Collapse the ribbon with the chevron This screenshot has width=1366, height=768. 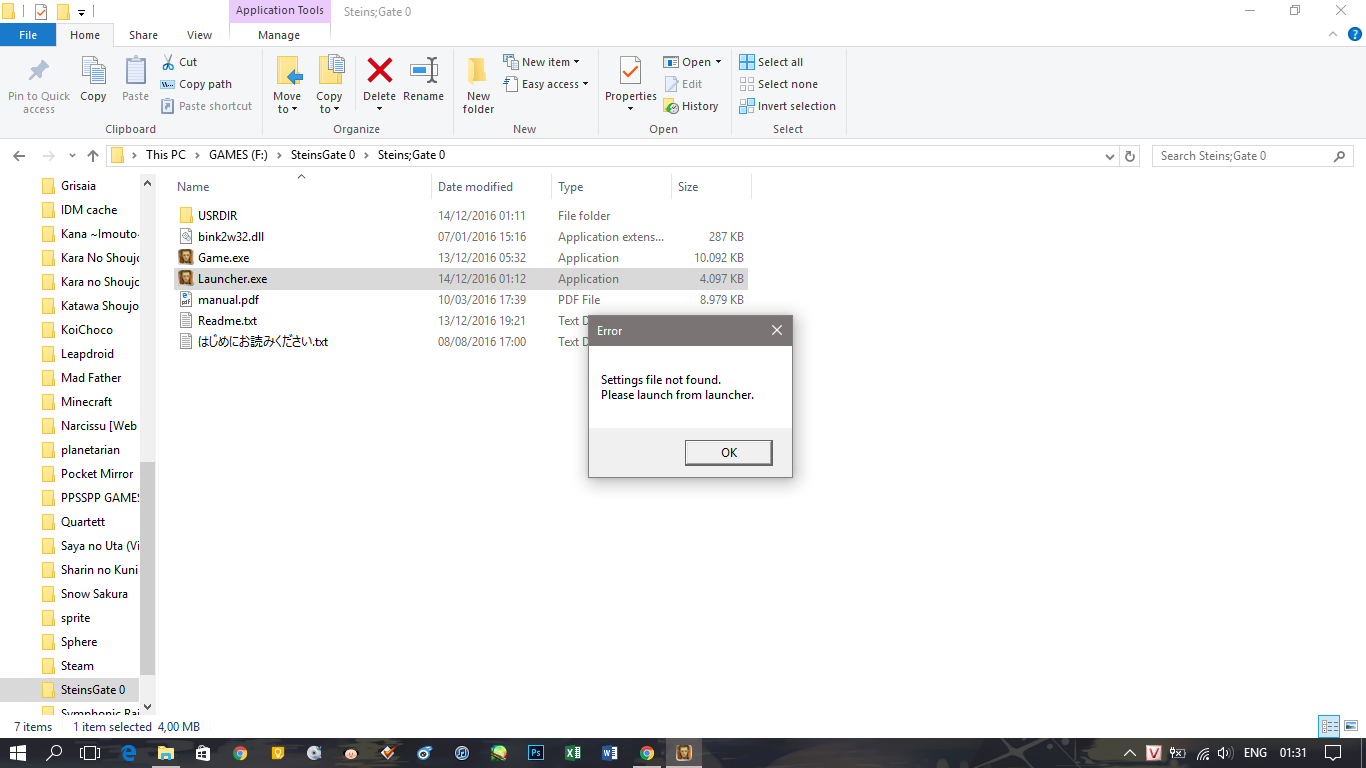pos(1332,34)
